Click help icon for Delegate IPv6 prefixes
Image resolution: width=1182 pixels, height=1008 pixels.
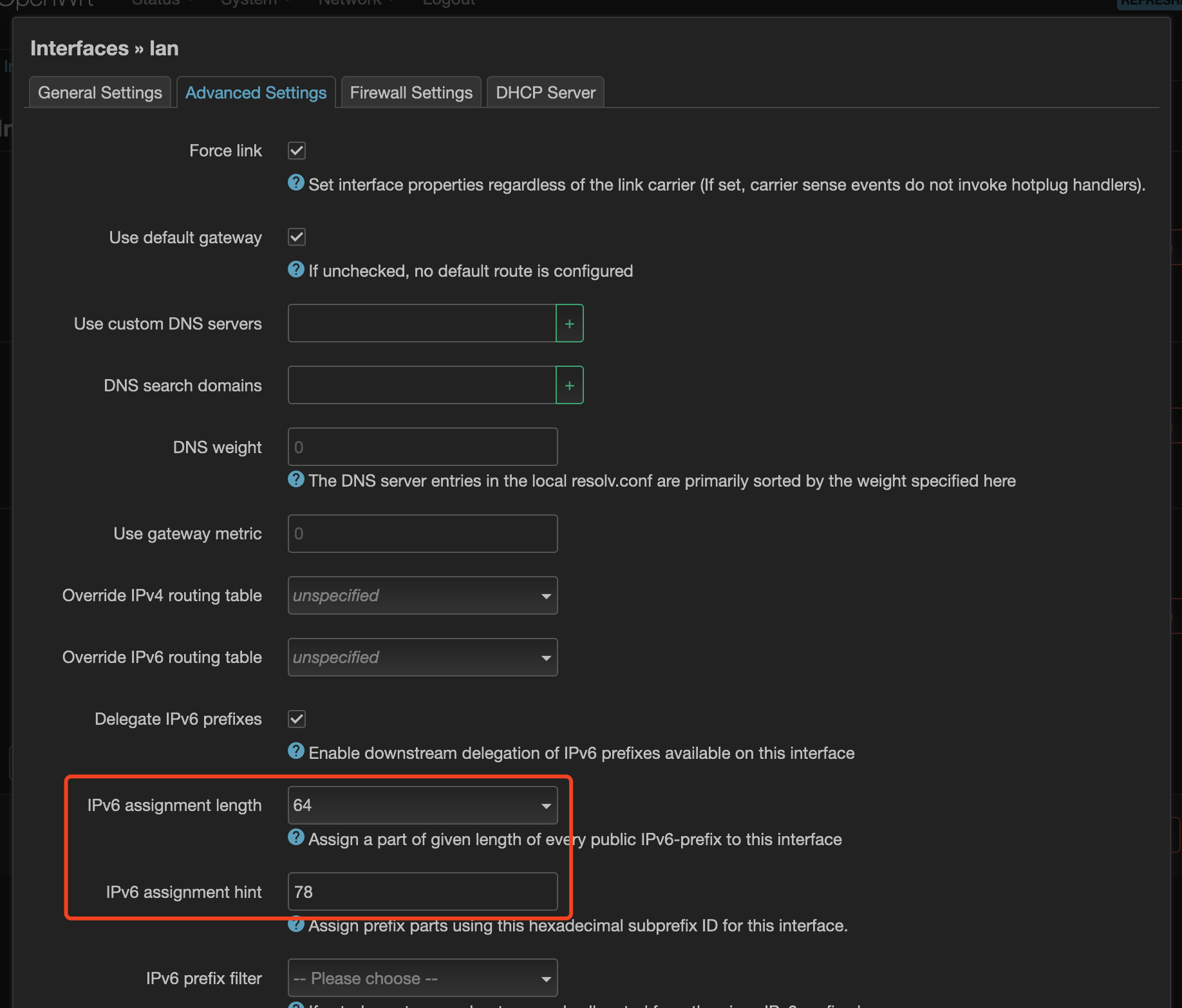point(295,751)
